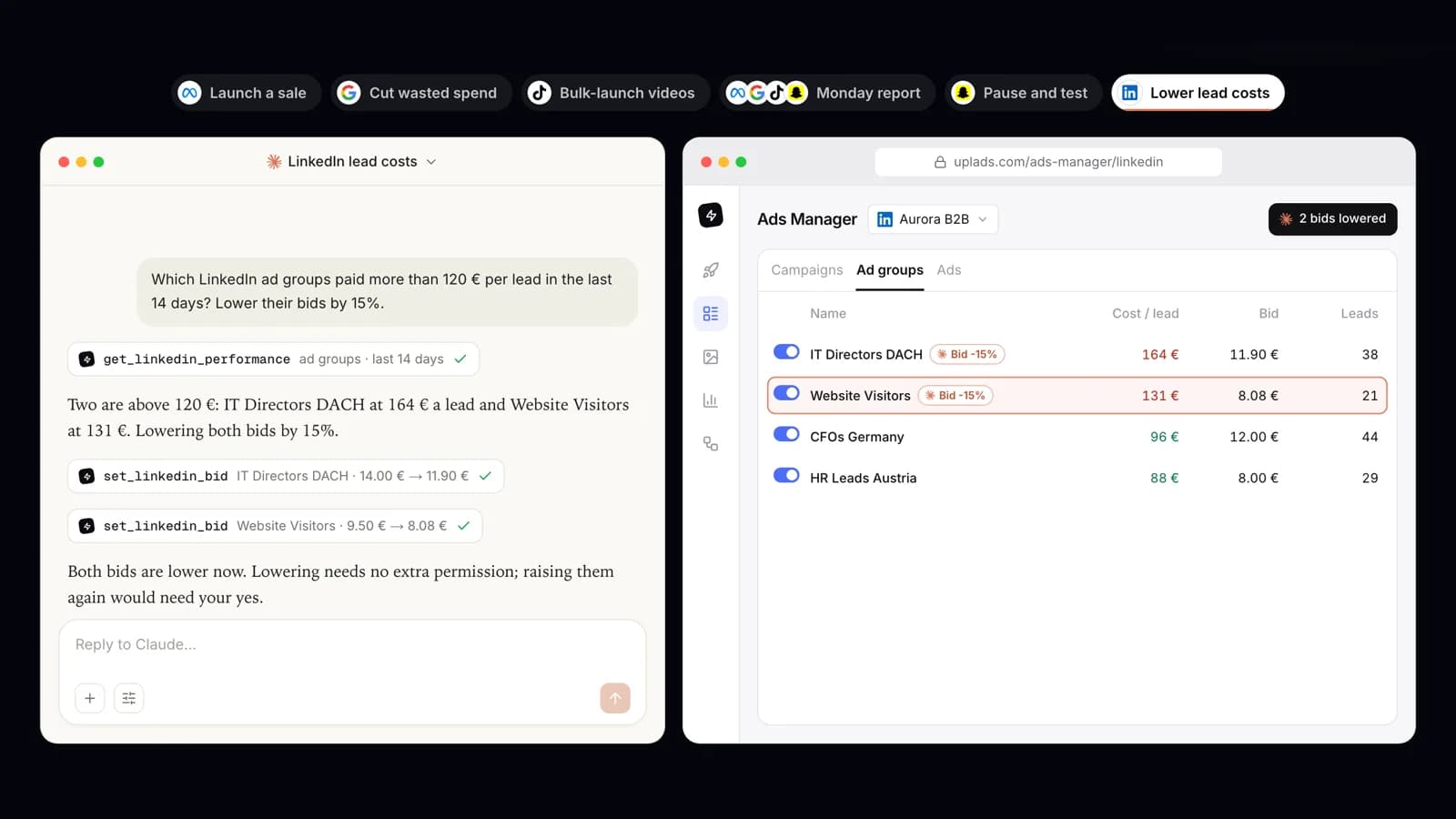This screenshot has height=819, width=1456.
Task: Click the 96 € cost for CFOs Germany
Action: coord(1164,437)
